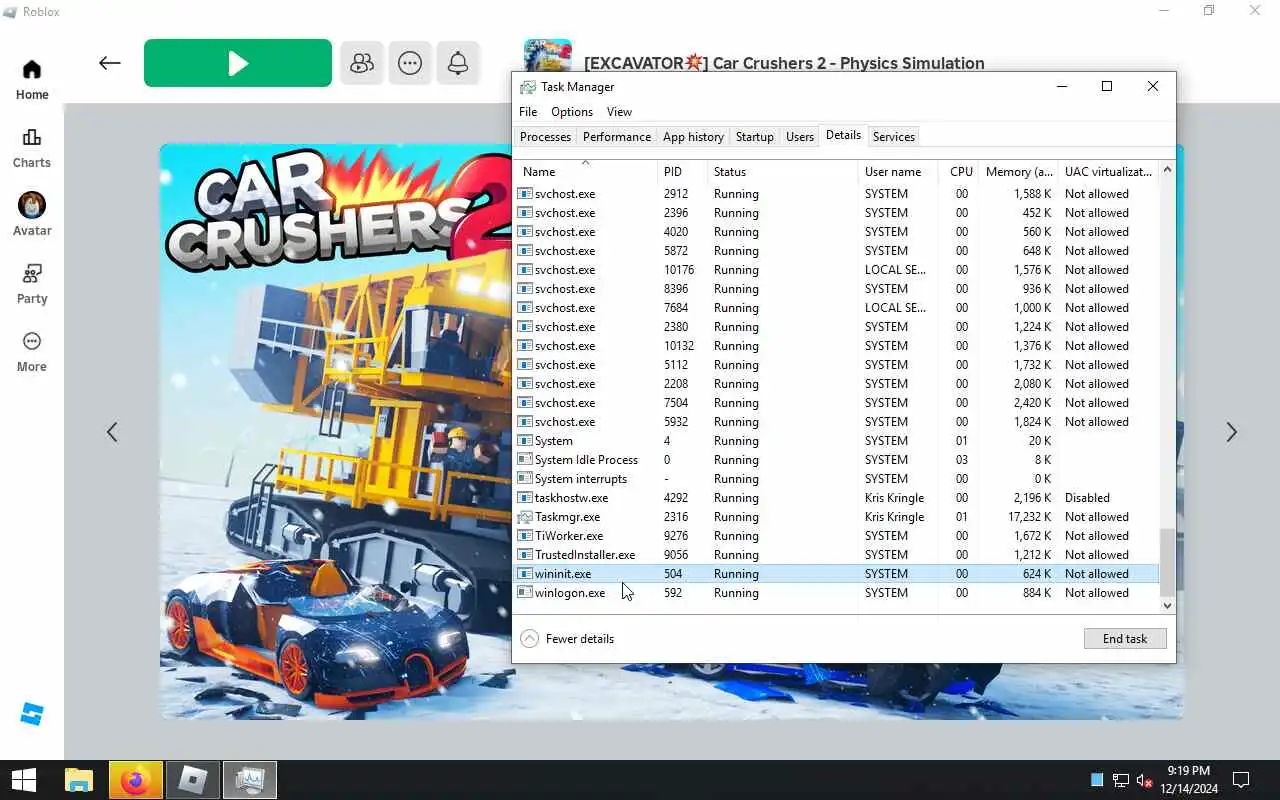Select svchost.exe with PID 7504
The height and width of the screenshot is (800, 1280).
pyautogui.click(x=836, y=403)
